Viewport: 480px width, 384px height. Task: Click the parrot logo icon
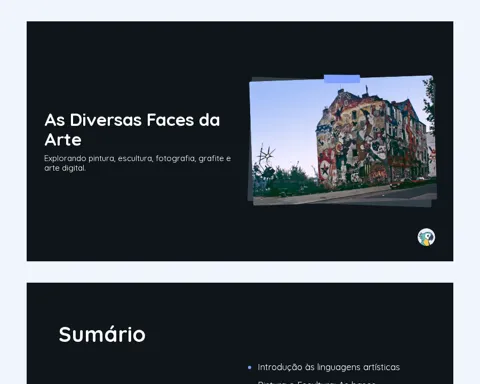coord(426,237)
